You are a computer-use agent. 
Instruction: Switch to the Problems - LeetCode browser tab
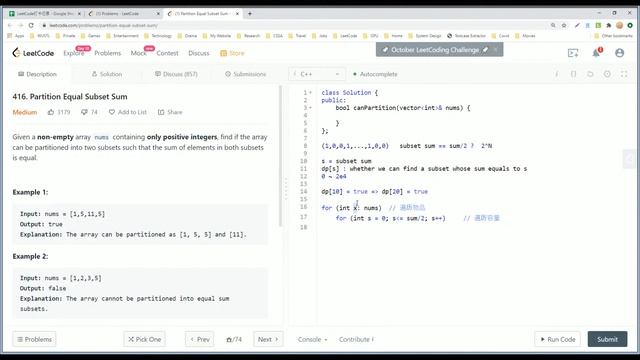(x=123, y=13)
